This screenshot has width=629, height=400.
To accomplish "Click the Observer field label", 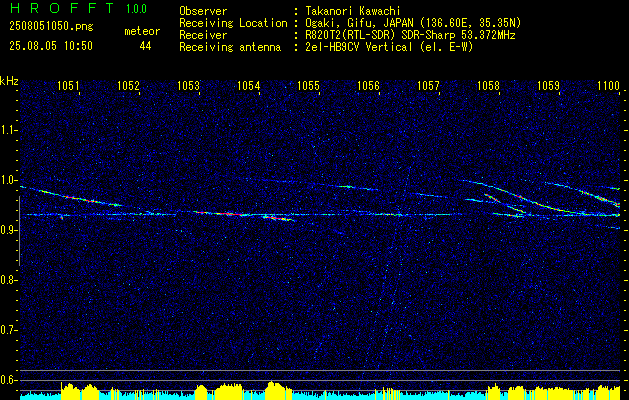I will pos(203,11).
